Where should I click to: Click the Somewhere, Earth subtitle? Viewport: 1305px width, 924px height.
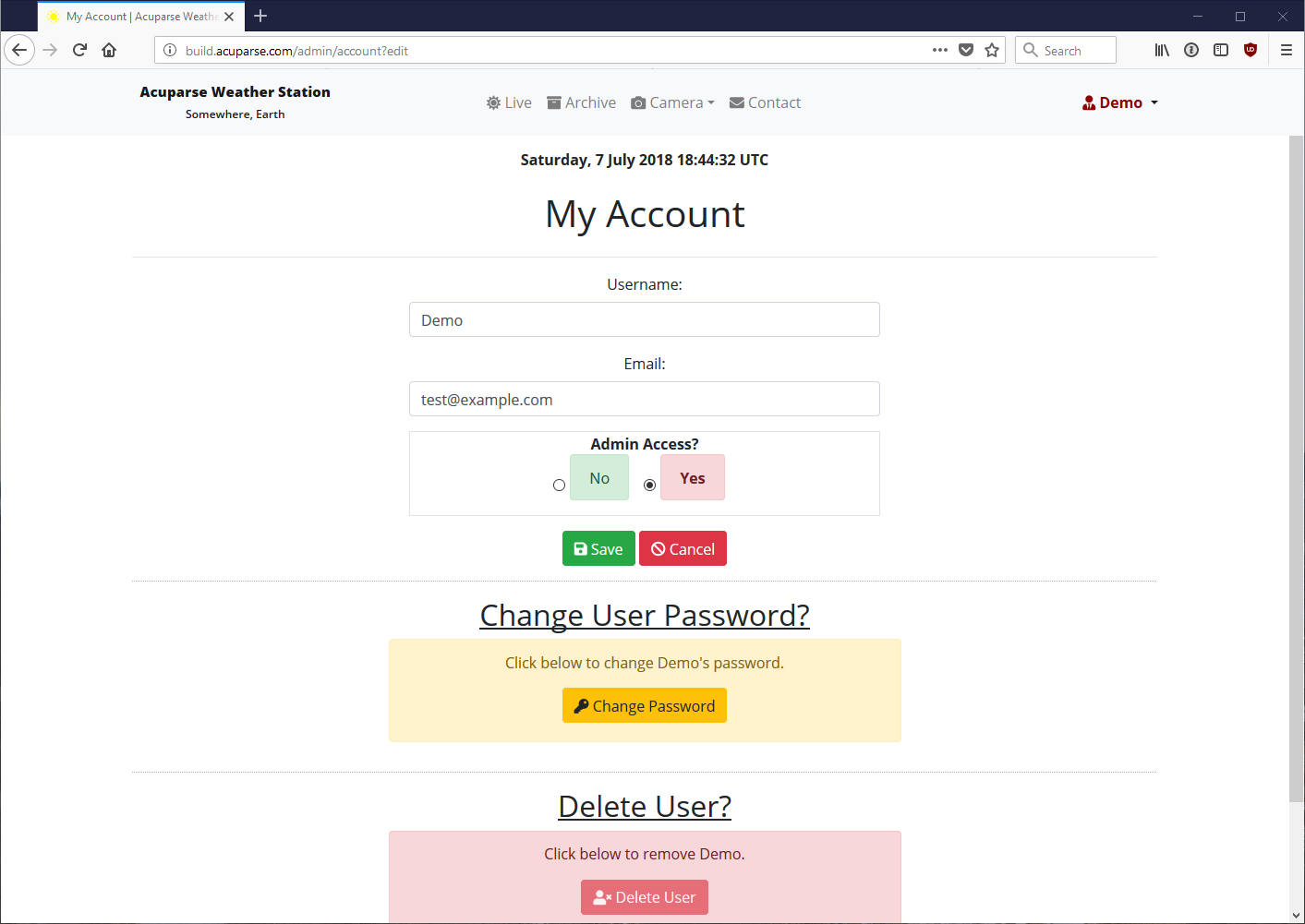tap(235, 114)
